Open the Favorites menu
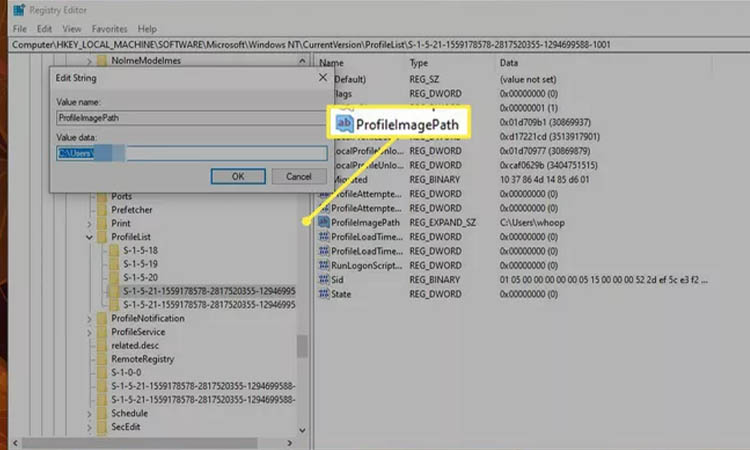Viewport: 750px width, 450px height. 110,29
